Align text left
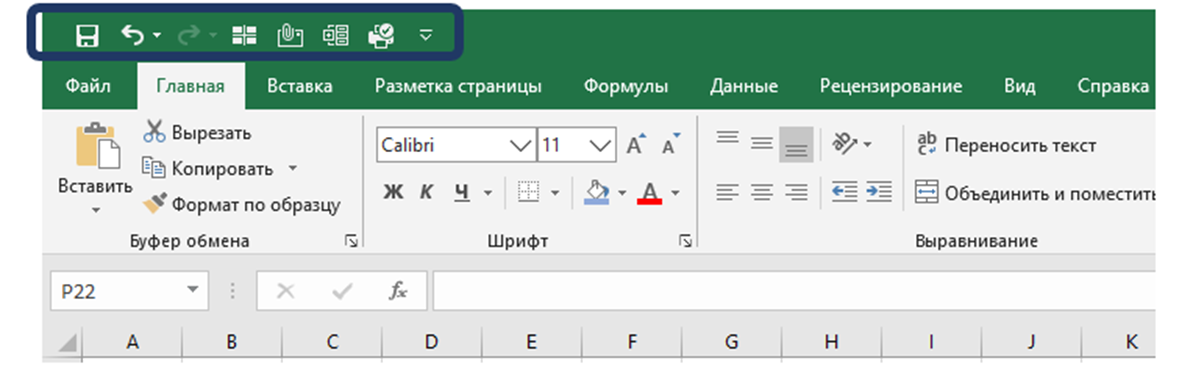The height and width of the screenshot is (372, 1179). [x=726, y=192]
